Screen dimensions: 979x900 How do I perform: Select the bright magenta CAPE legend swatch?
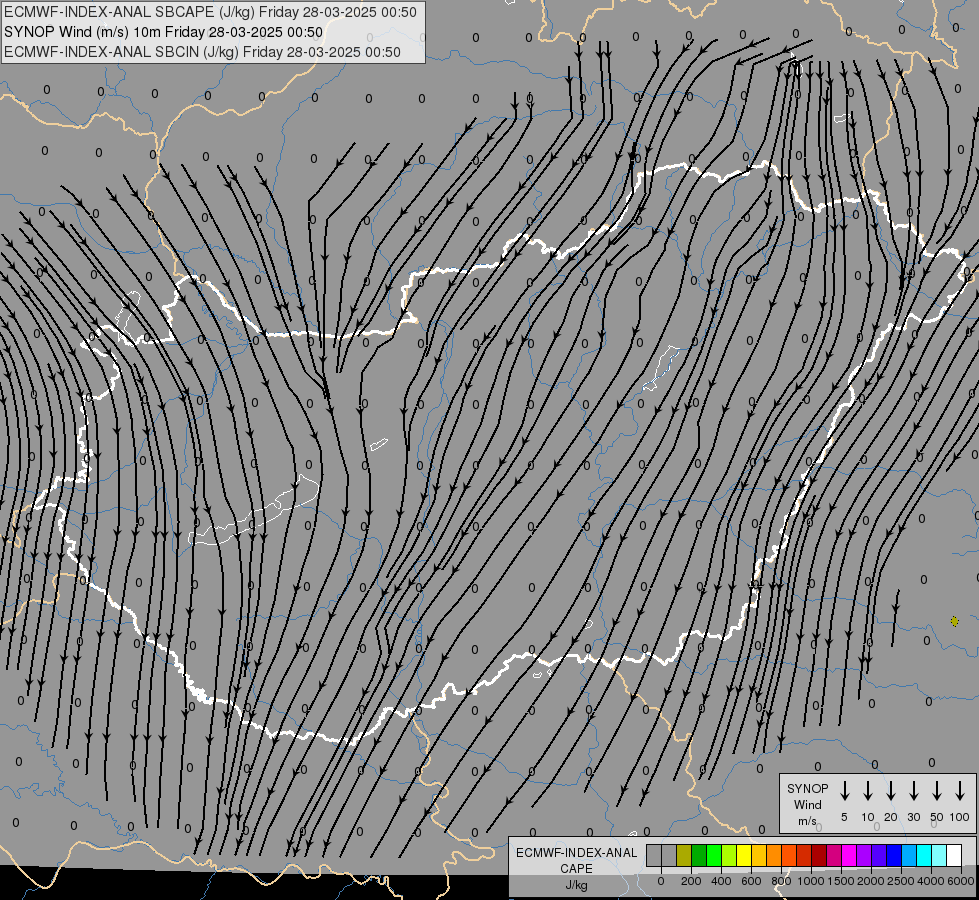[849, 855]
